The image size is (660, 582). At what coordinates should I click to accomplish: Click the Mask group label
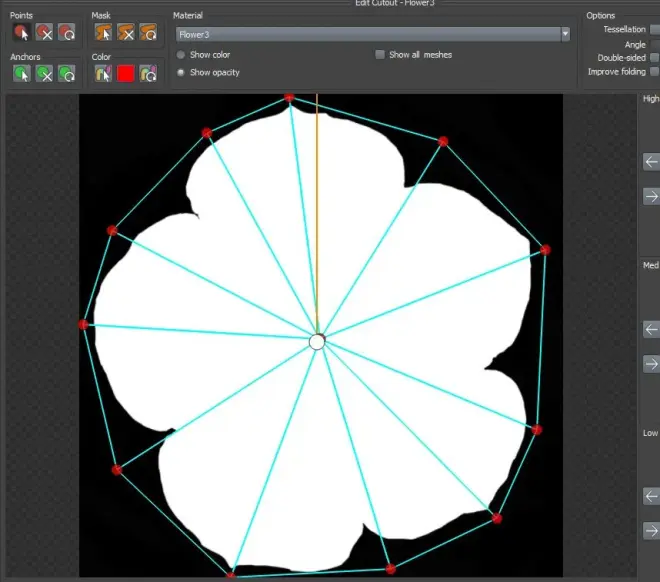[x=101, y=16]
